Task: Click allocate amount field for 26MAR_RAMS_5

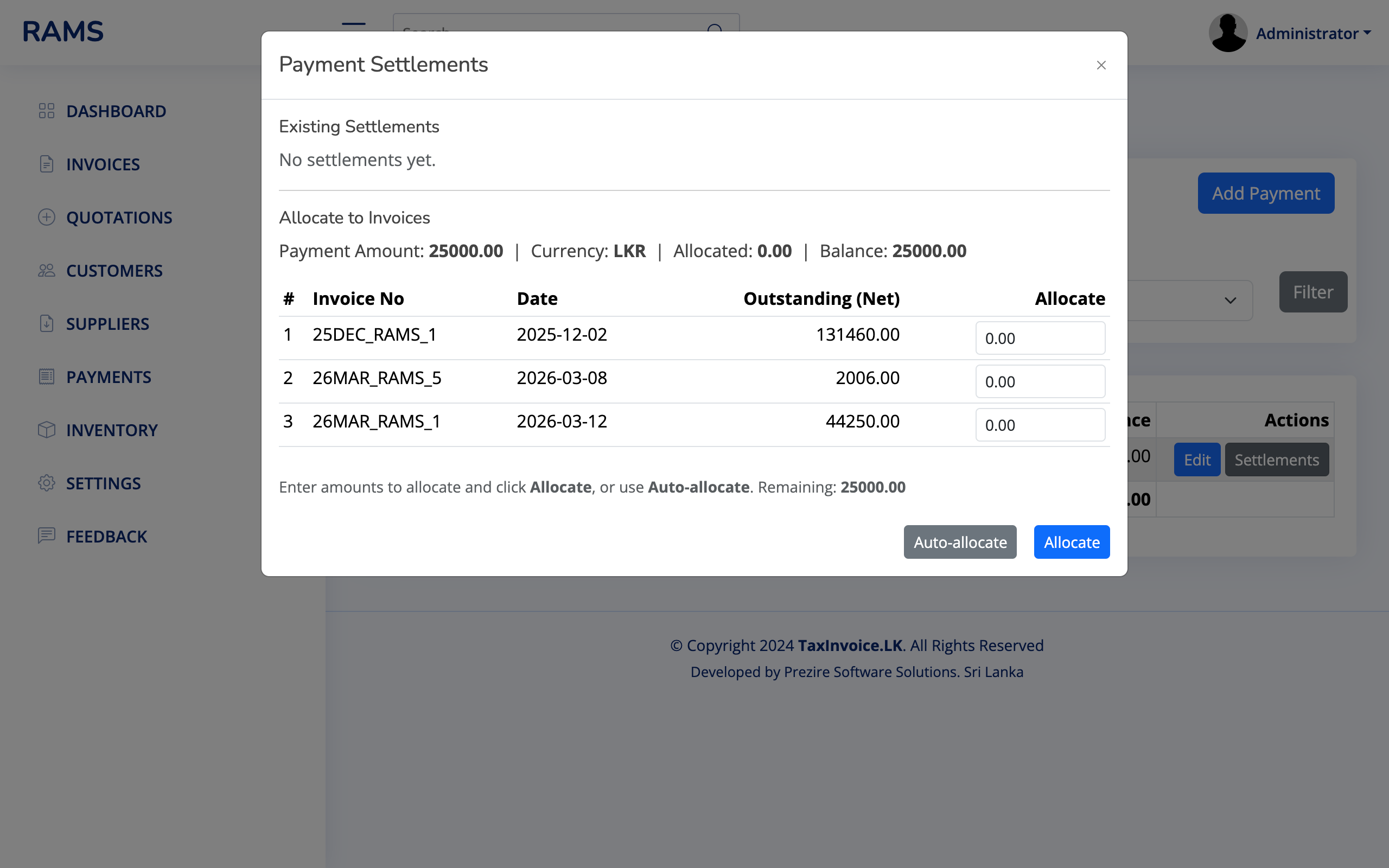Action: [x=1040, y=382]
